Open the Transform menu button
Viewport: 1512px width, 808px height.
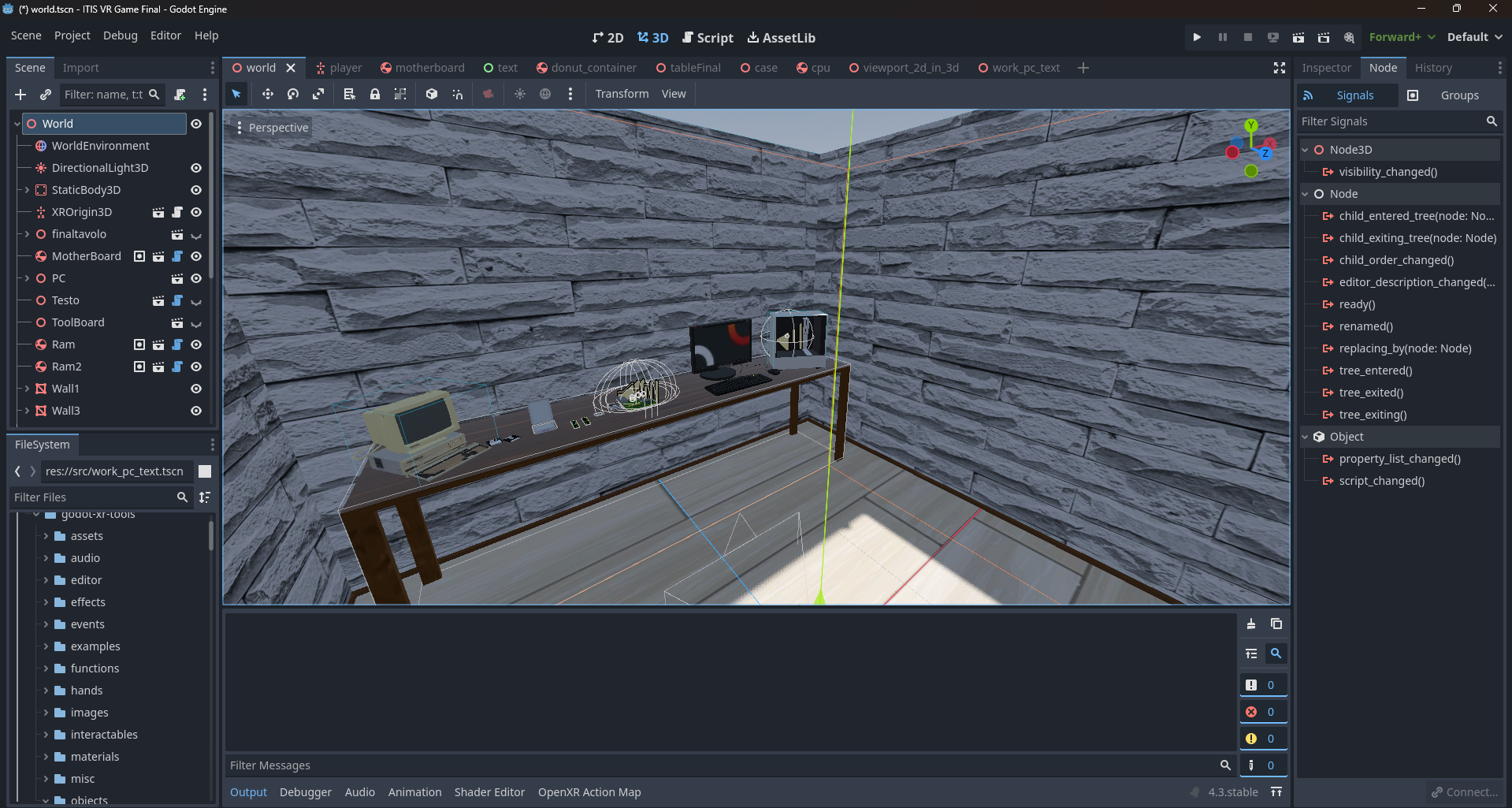622,94
